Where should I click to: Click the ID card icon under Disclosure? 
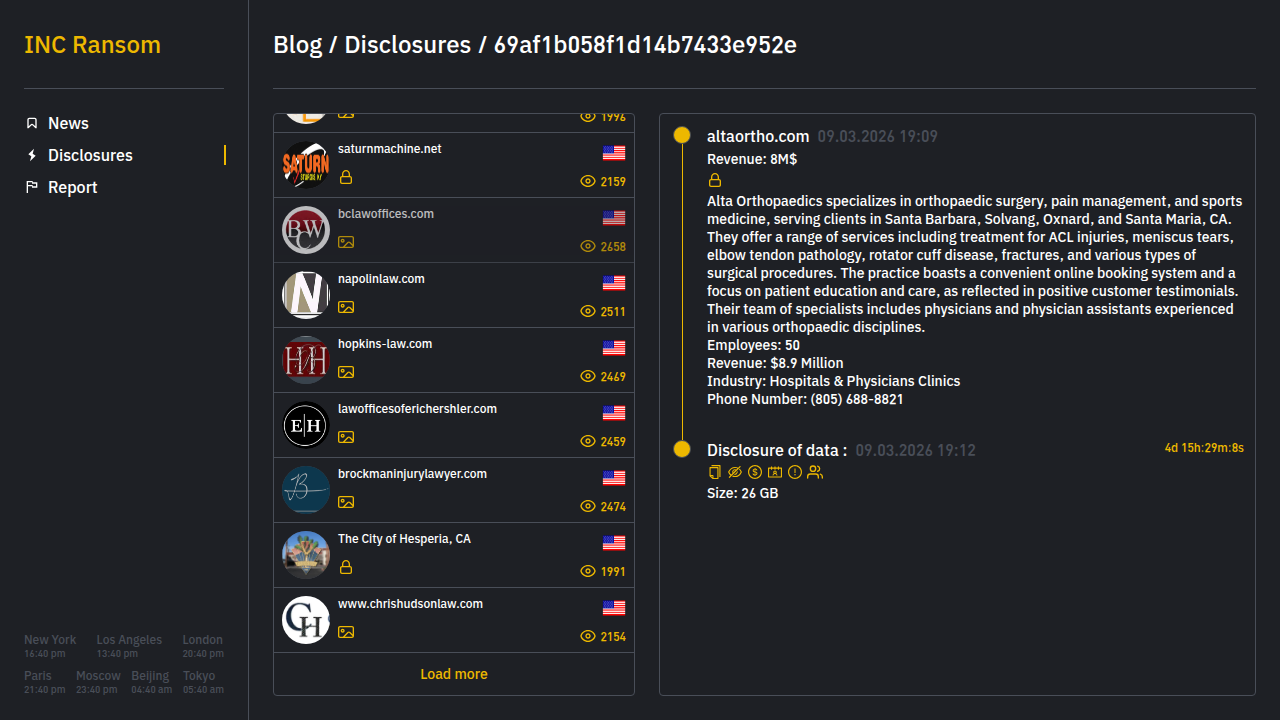click(775, 472)
